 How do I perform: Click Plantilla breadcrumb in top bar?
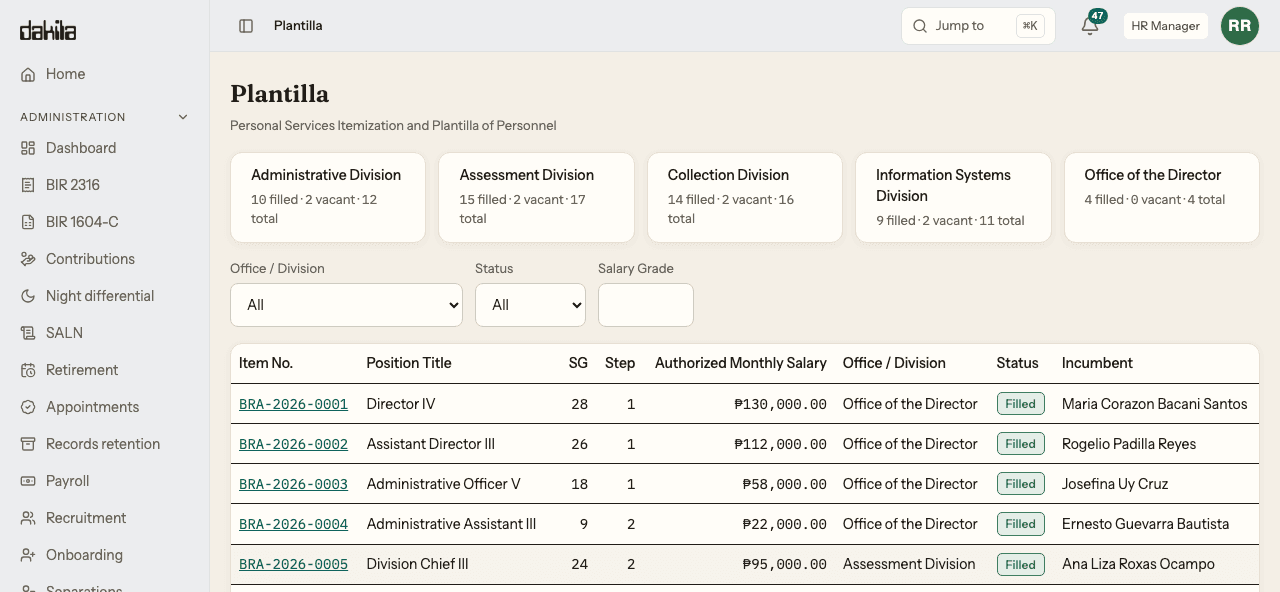click(298, 26)
